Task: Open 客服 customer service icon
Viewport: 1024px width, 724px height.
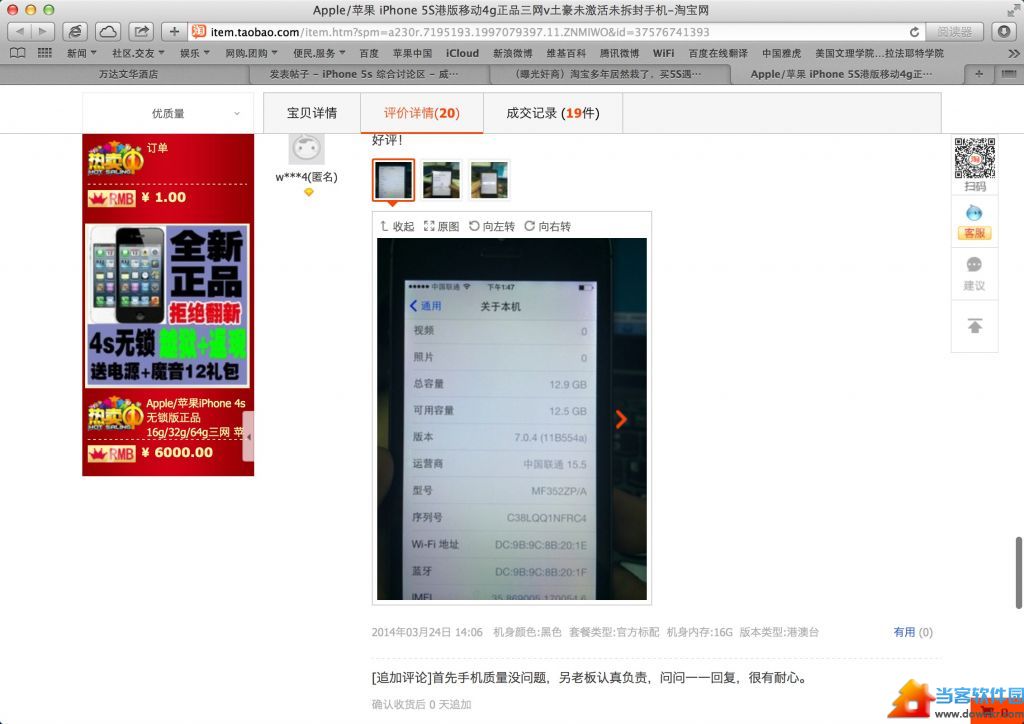Action: coord(974,222)
